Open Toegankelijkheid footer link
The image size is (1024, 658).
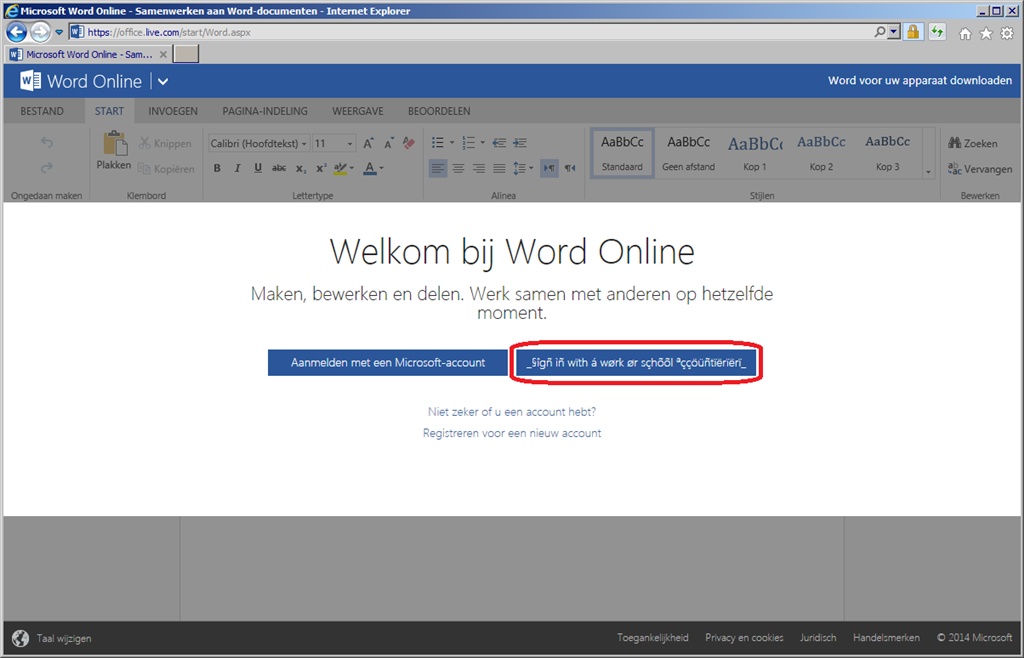(652, 638)
